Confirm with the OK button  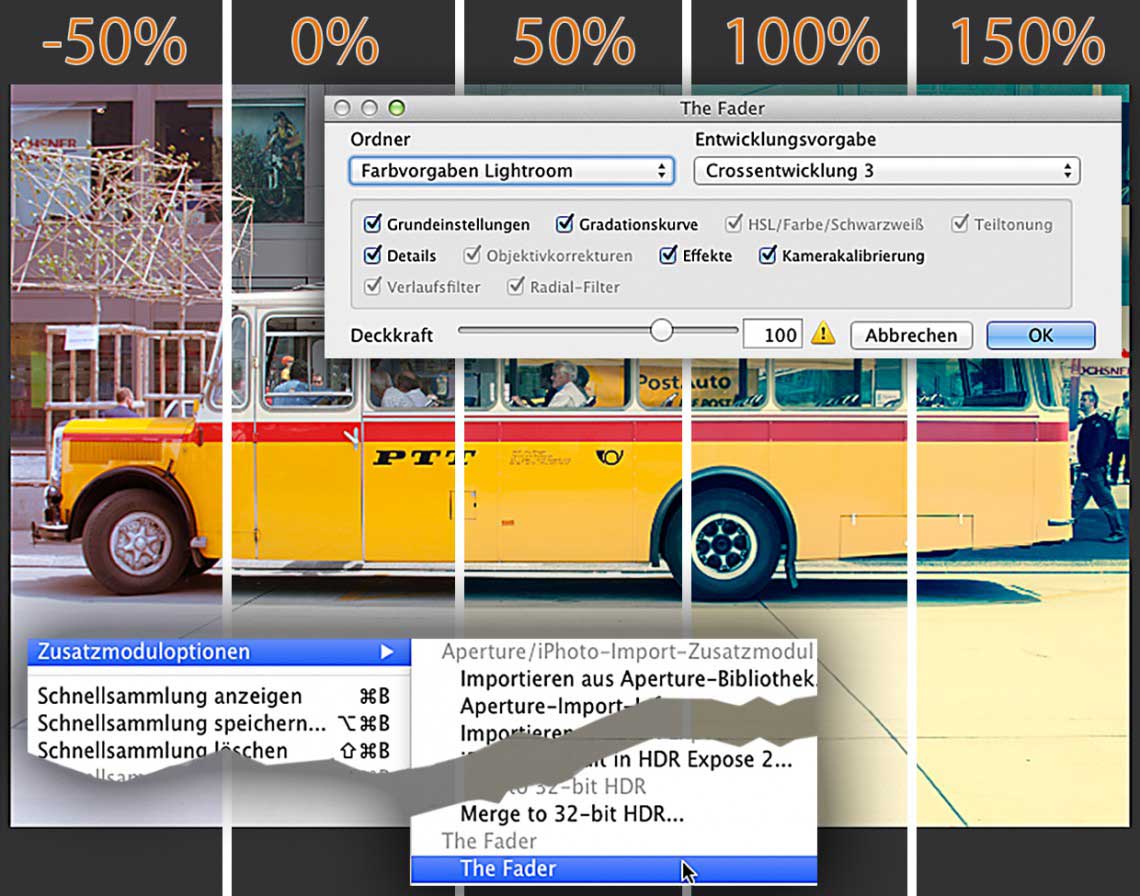point(1040,335)
